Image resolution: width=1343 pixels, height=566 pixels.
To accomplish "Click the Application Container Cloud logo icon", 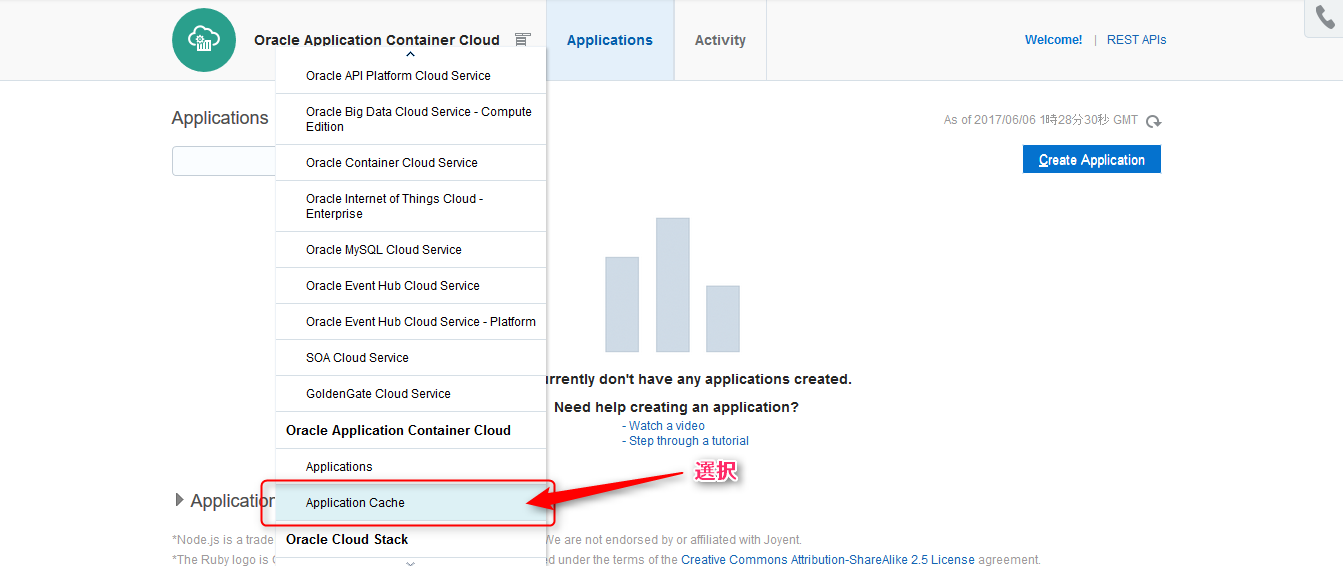I will point(204,40).
